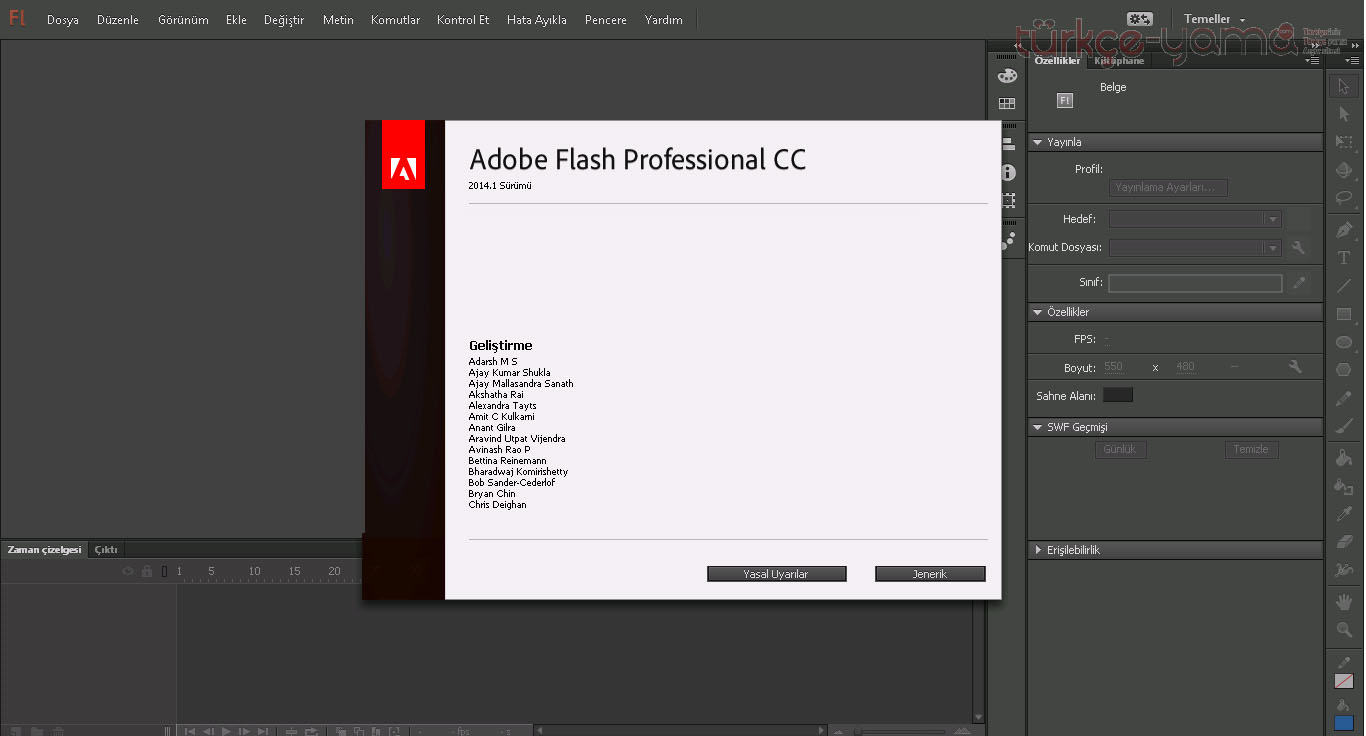The width and height of the screenshot is (1366, 736).
Task: Select the Subselection tool
Action: click(1344, 114)
